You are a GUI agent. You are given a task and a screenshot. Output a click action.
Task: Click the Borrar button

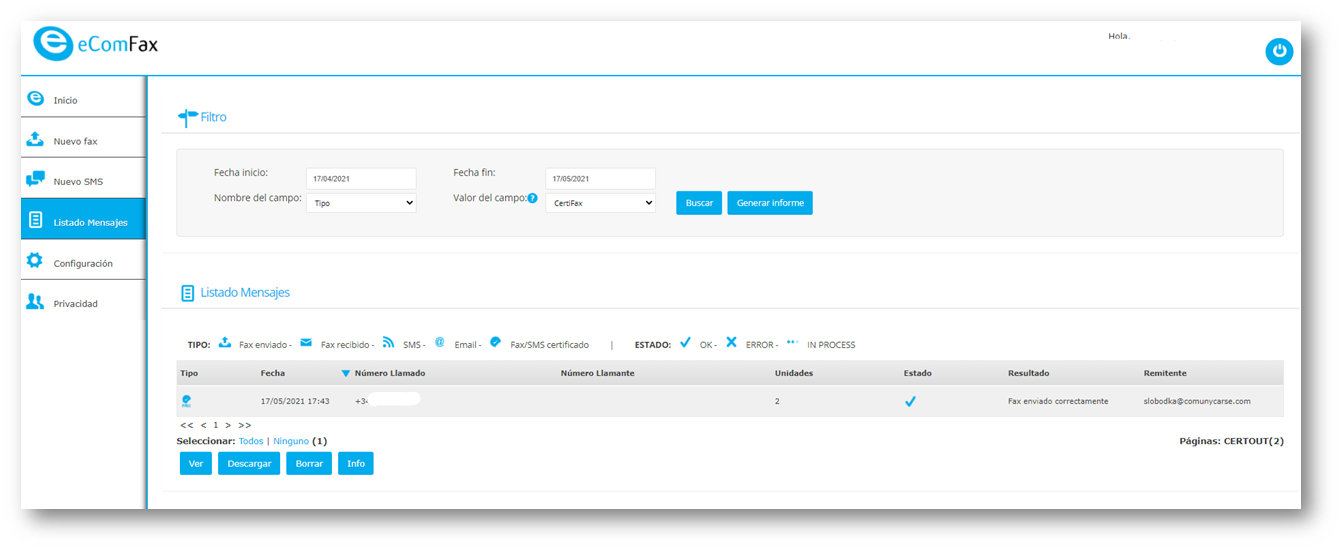click(309, 463)
